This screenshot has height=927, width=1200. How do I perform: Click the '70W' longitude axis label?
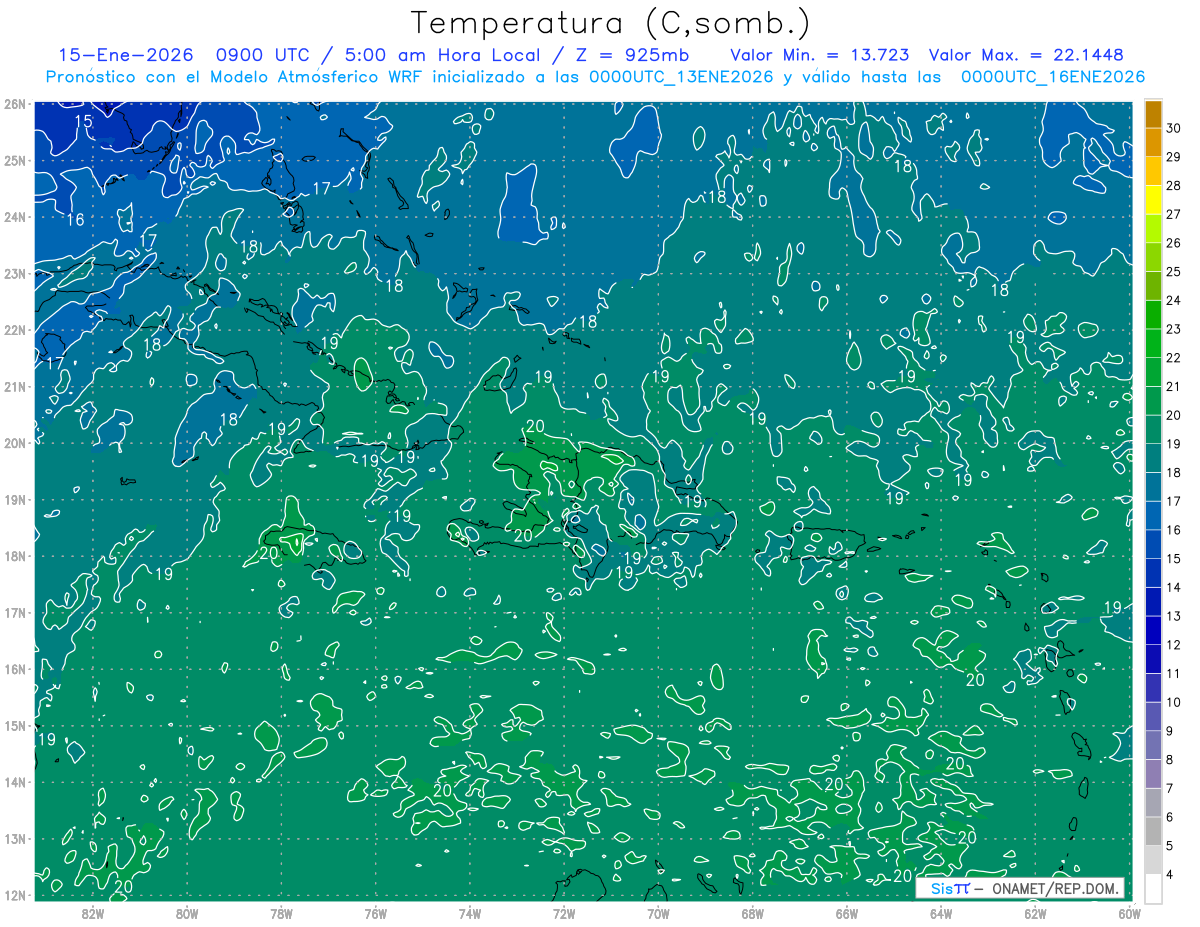click(x=658, y=913)
